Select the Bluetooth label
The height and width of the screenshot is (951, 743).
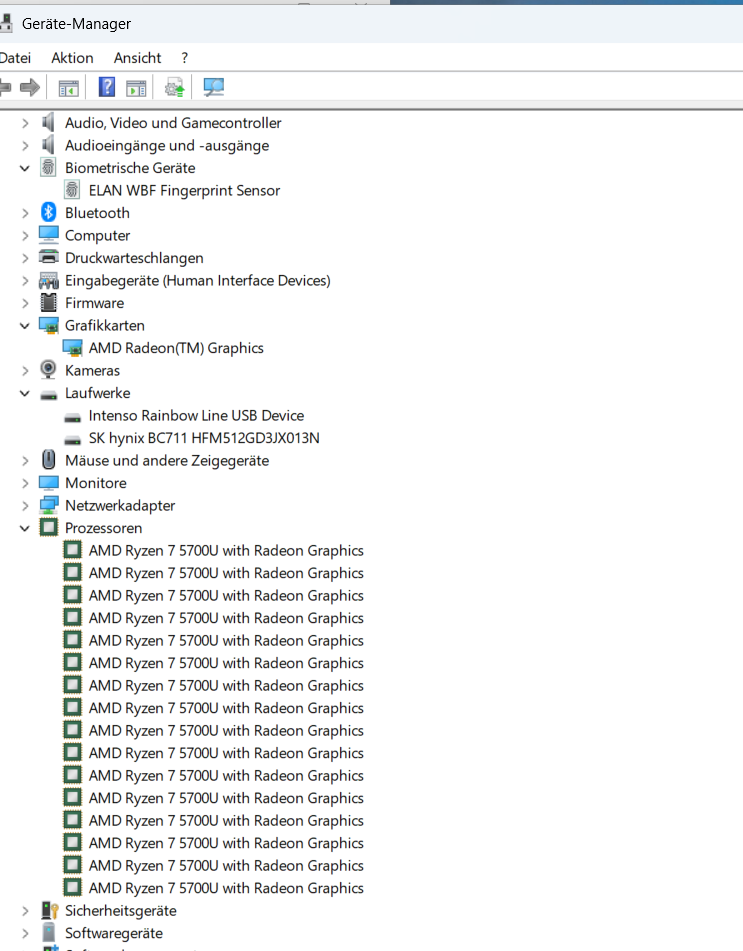click(x=97, y=213)
